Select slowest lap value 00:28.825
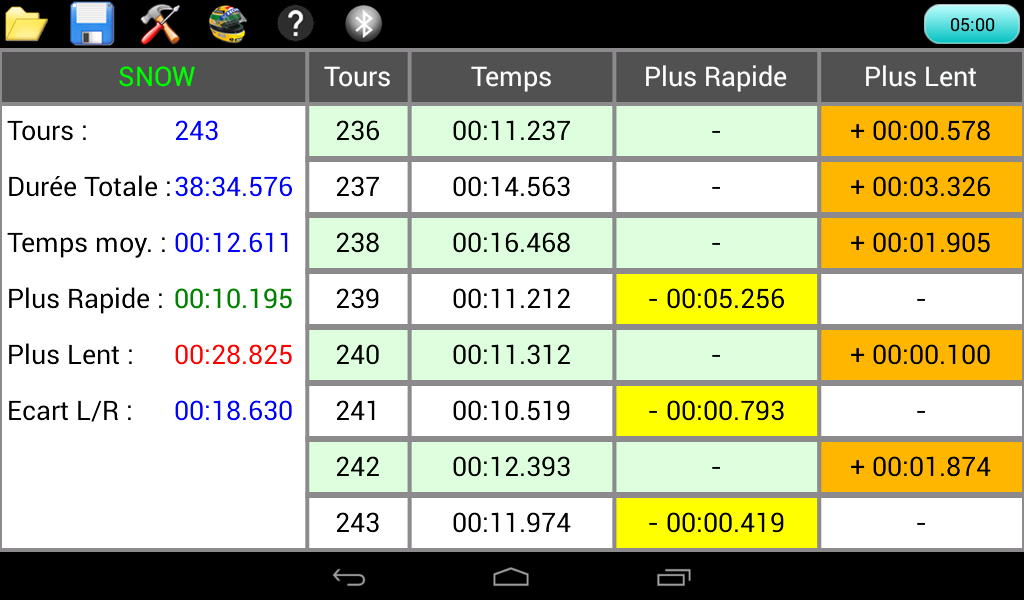Image resolution: width=1024 pixels, height=600 pixels. [233, 355]
